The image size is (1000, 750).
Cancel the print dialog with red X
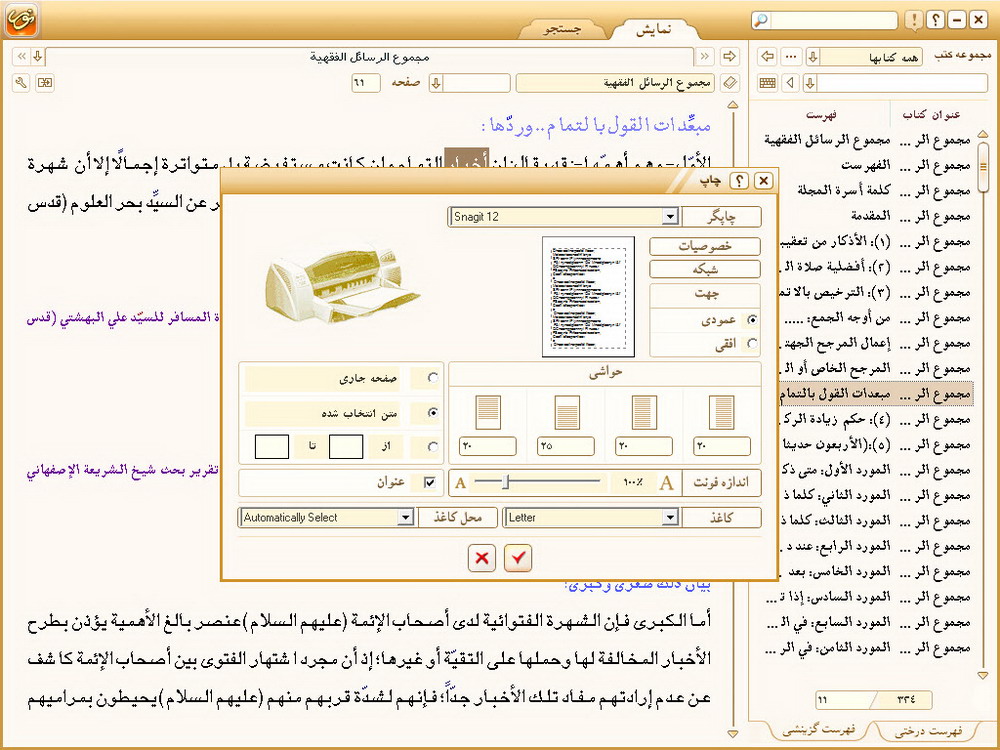[482, 558]
